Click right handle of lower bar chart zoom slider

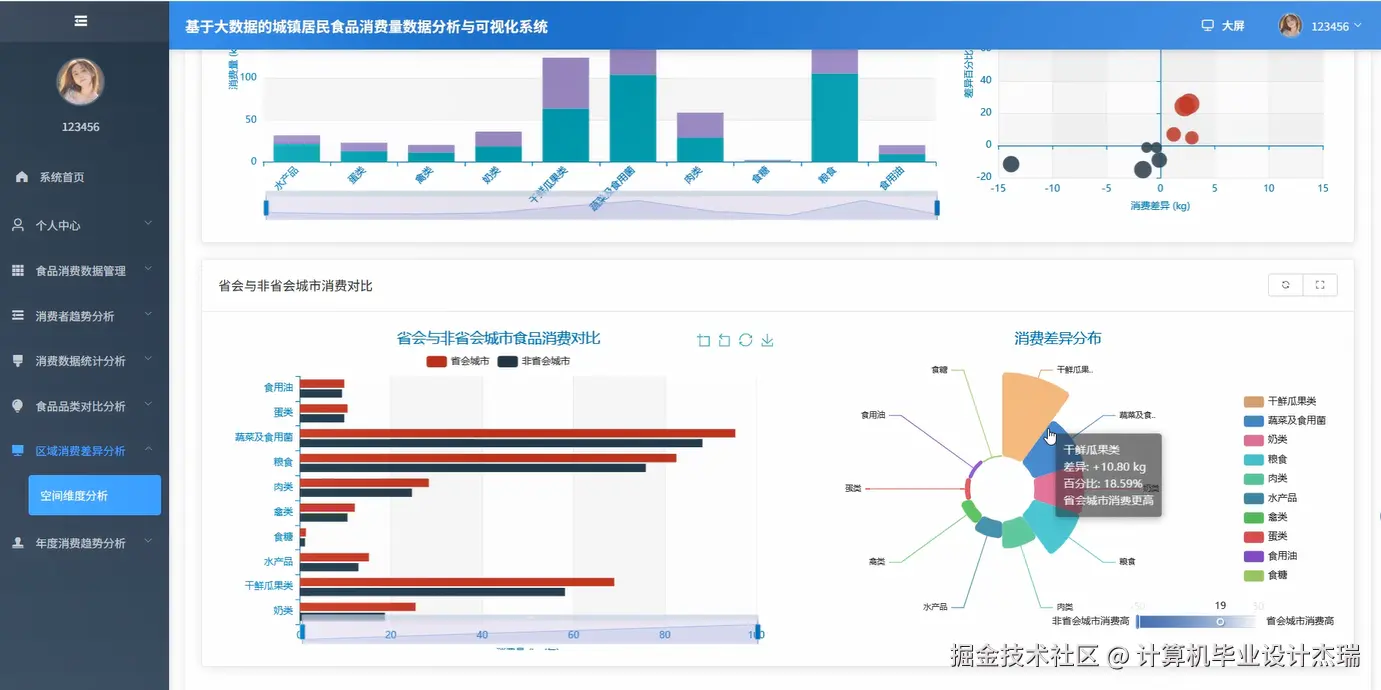tap(757, 632)
